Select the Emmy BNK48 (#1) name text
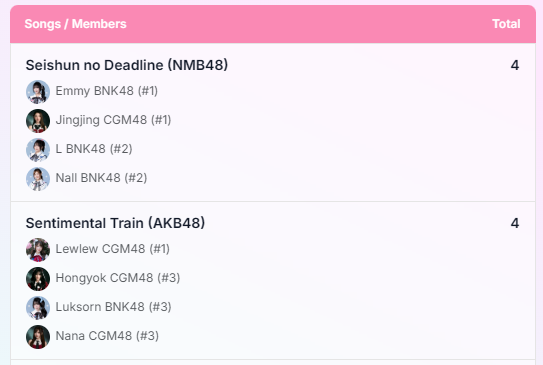Image resolution: width=543 pixels, height=365 pixels. coord(107,91)
